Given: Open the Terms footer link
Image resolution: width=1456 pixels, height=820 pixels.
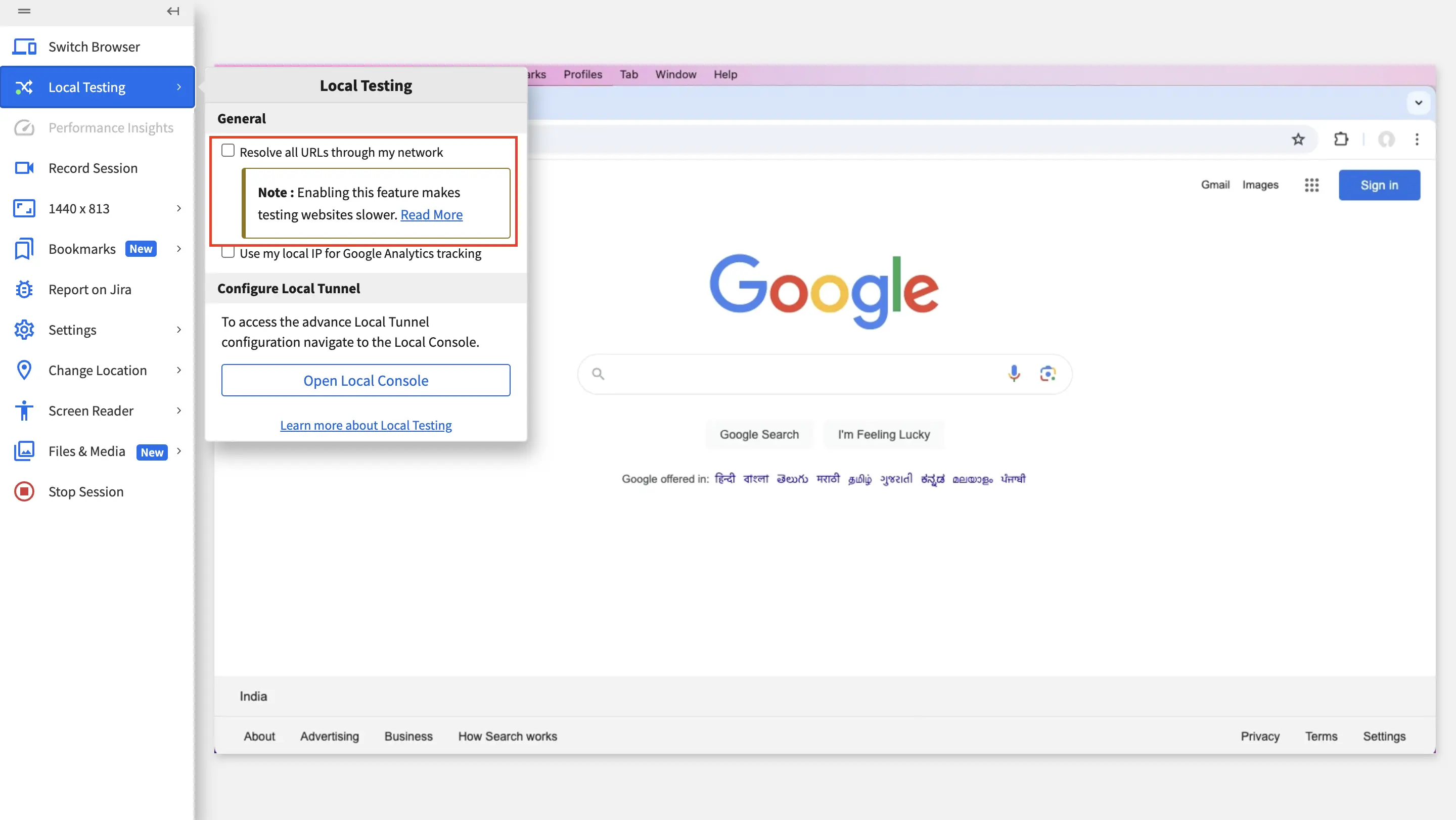Looking at the screenshot, I should (x=1321, y=737).
